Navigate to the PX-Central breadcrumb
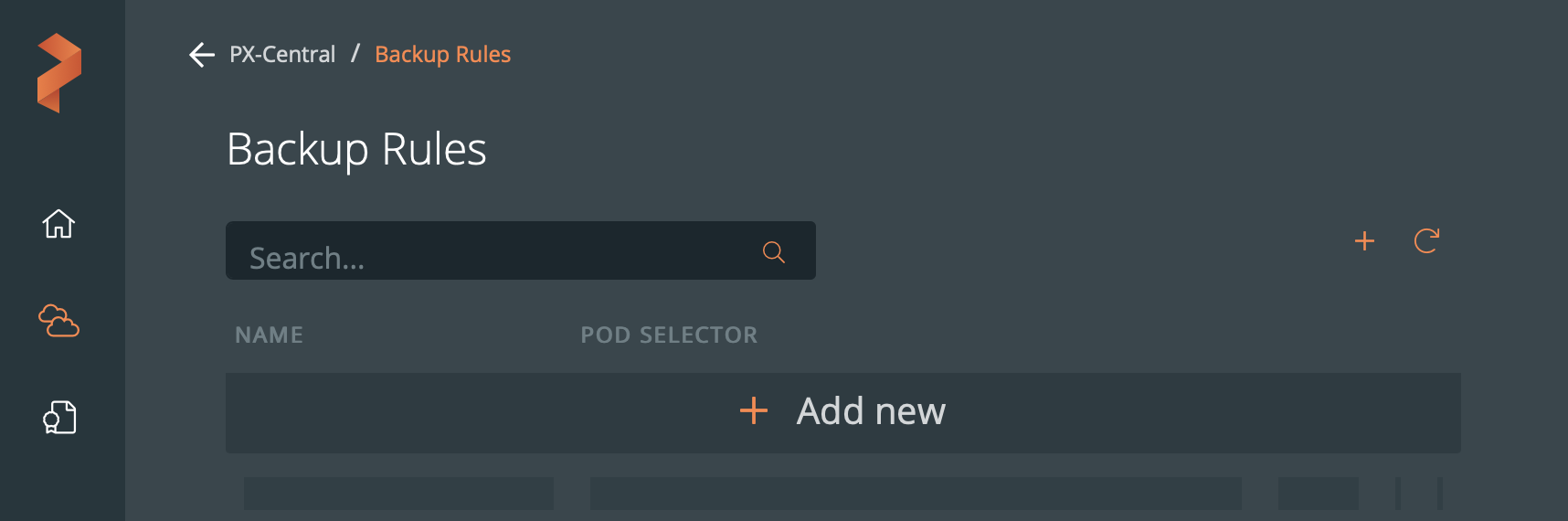 tap(282, 55)
